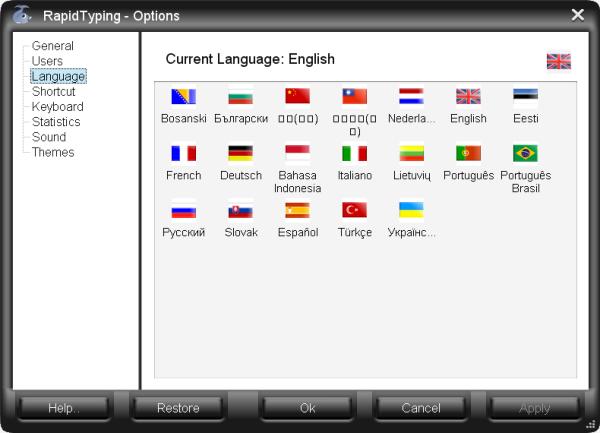Click the "Português Brasil" label text
Viewport: 600px width, 433px height.
(x=525, y=182)
